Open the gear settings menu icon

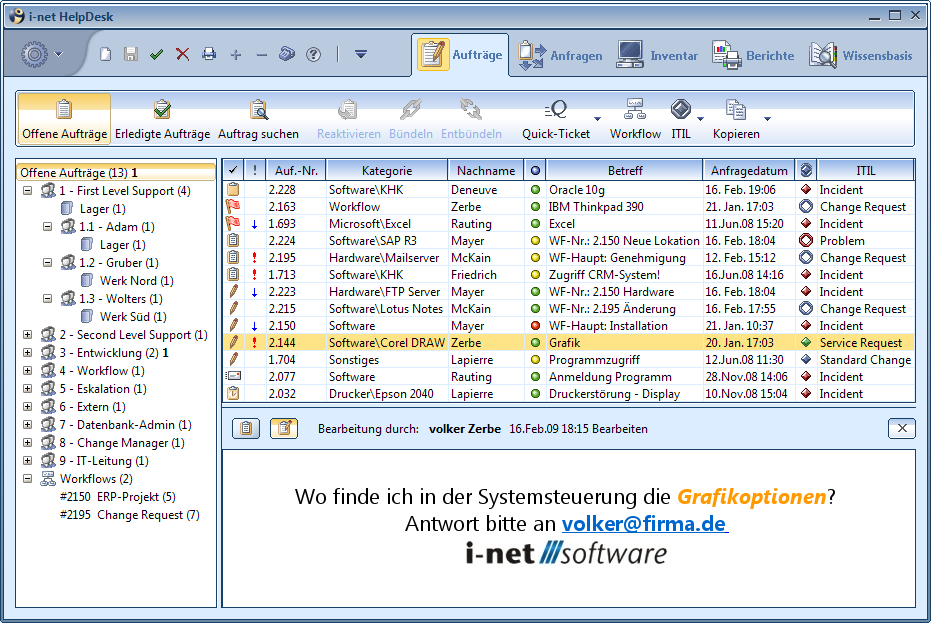(x=34, y=55)
